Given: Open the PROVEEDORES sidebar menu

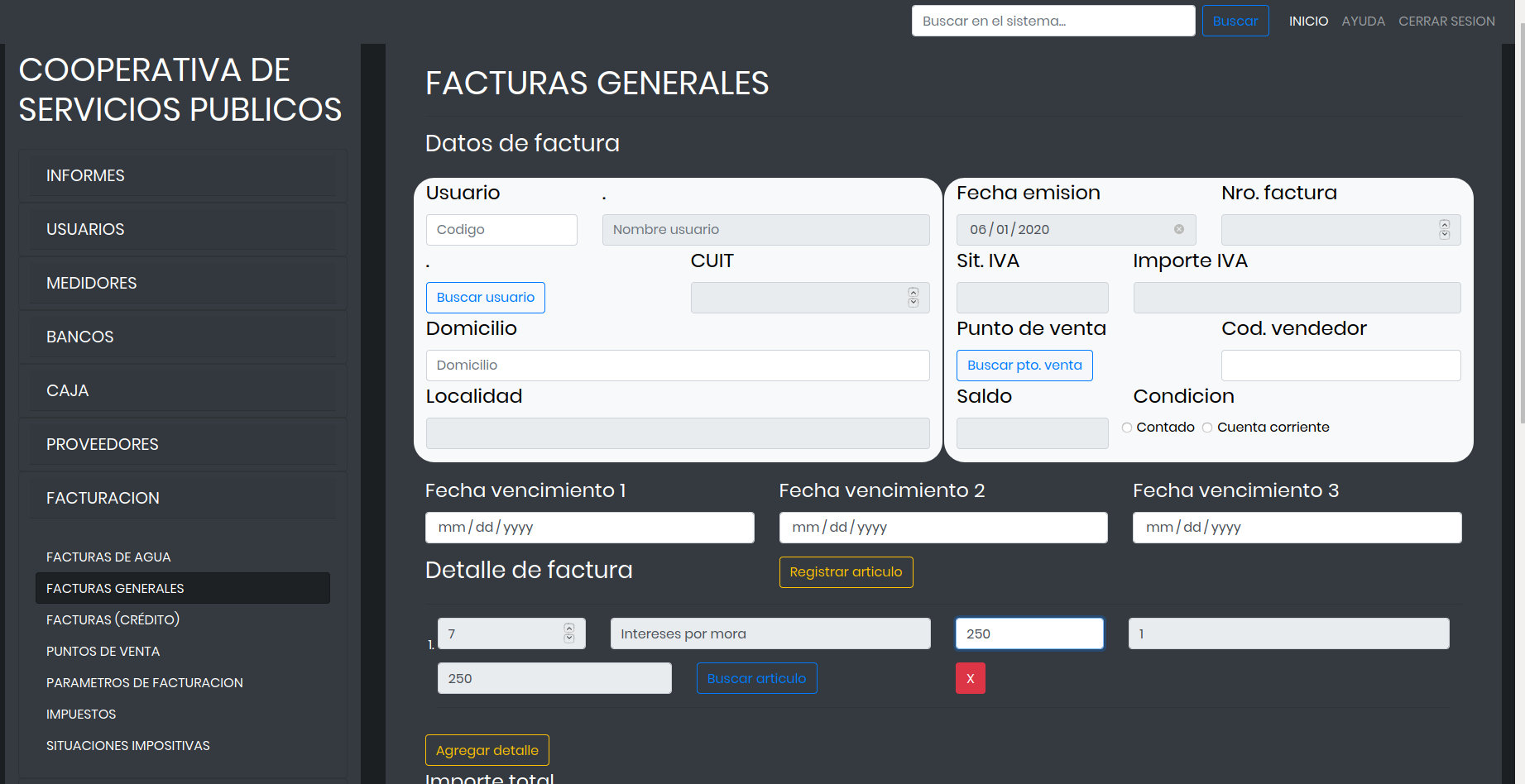Looking at the screenshot, I should [x=183, y=444].
